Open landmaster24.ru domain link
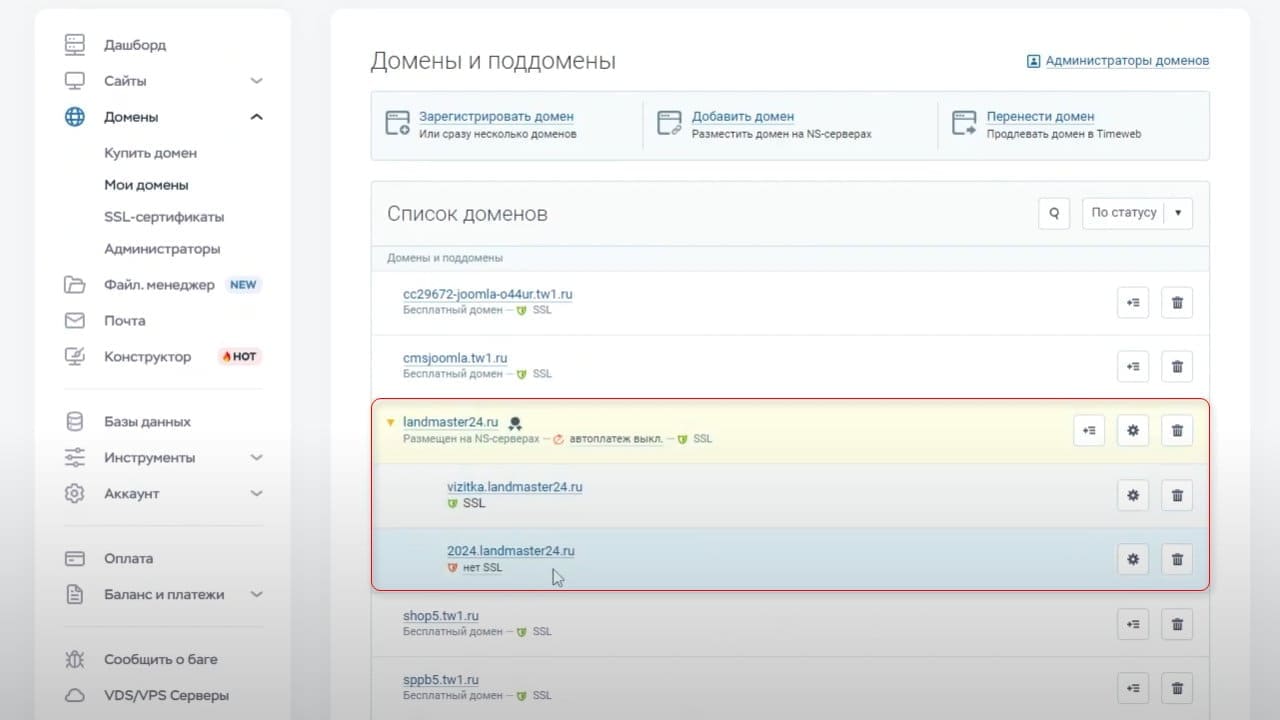 point(450,423)
